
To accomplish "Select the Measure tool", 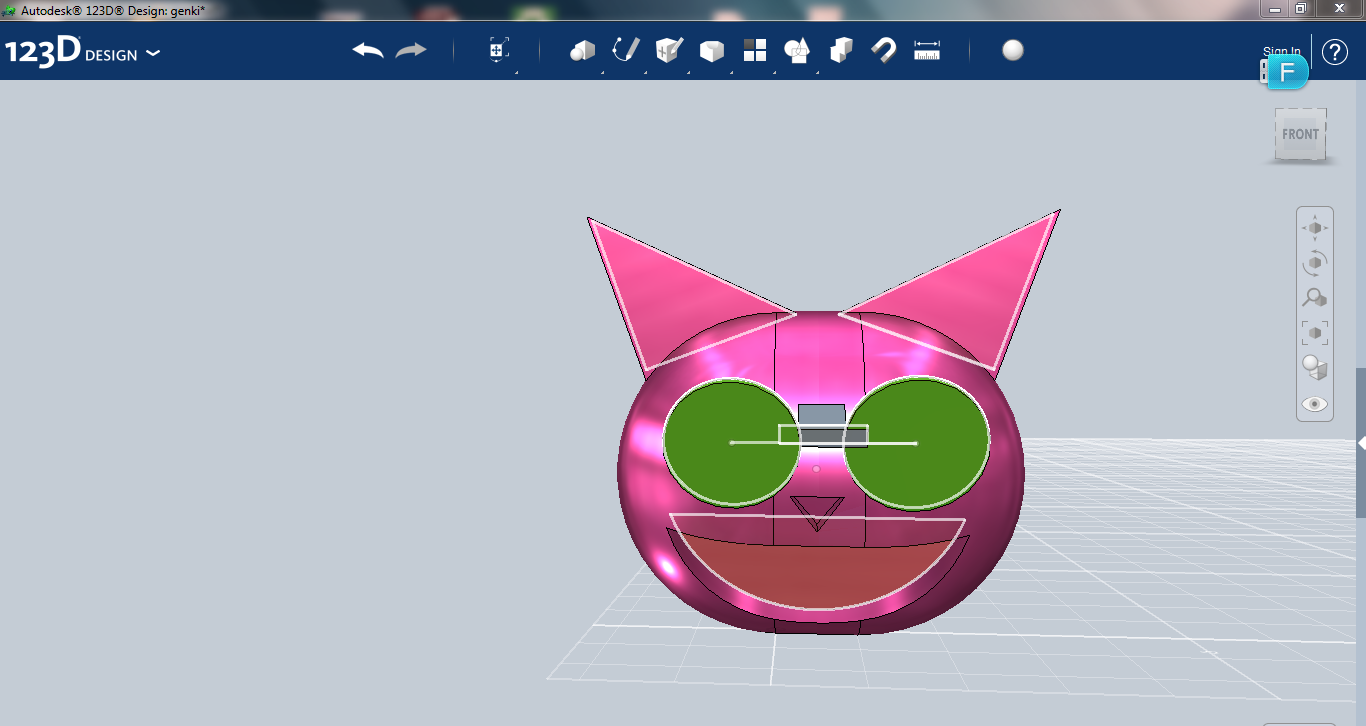I will (x=926, y=50).
